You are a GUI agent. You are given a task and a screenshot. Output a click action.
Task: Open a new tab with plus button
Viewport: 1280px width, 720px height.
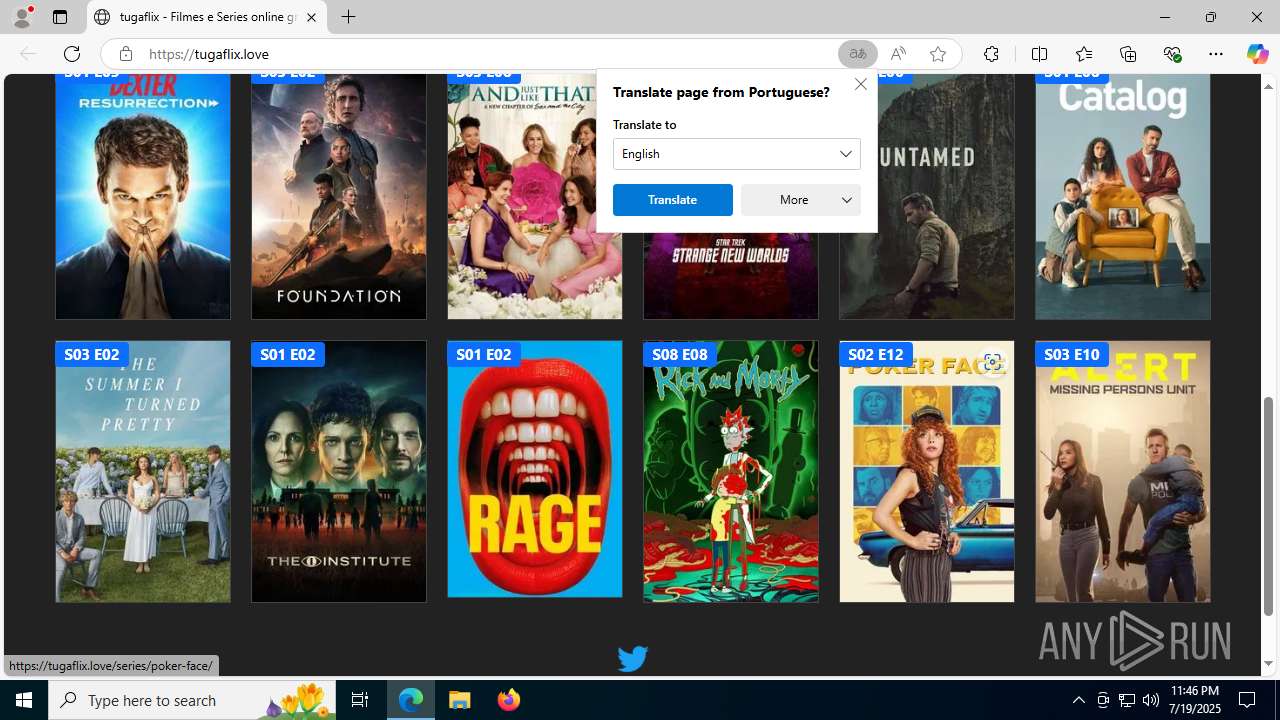pyautogui.click(x=348, y=17)
